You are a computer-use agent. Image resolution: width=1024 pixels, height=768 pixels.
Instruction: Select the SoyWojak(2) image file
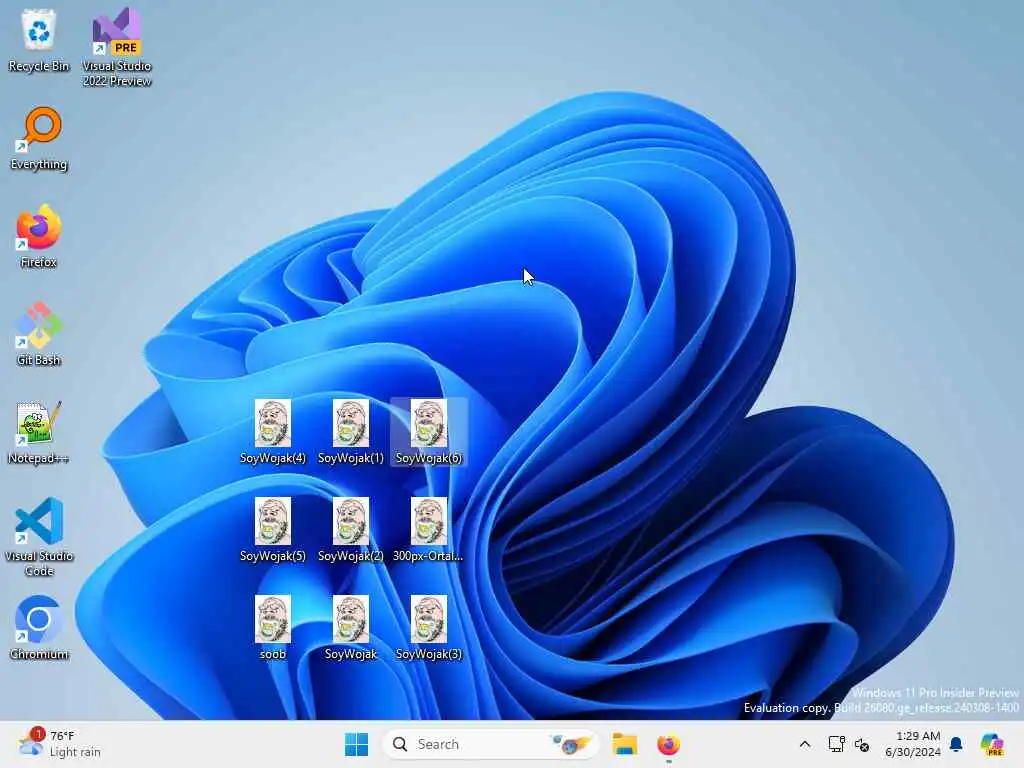(x=351, y=530)
